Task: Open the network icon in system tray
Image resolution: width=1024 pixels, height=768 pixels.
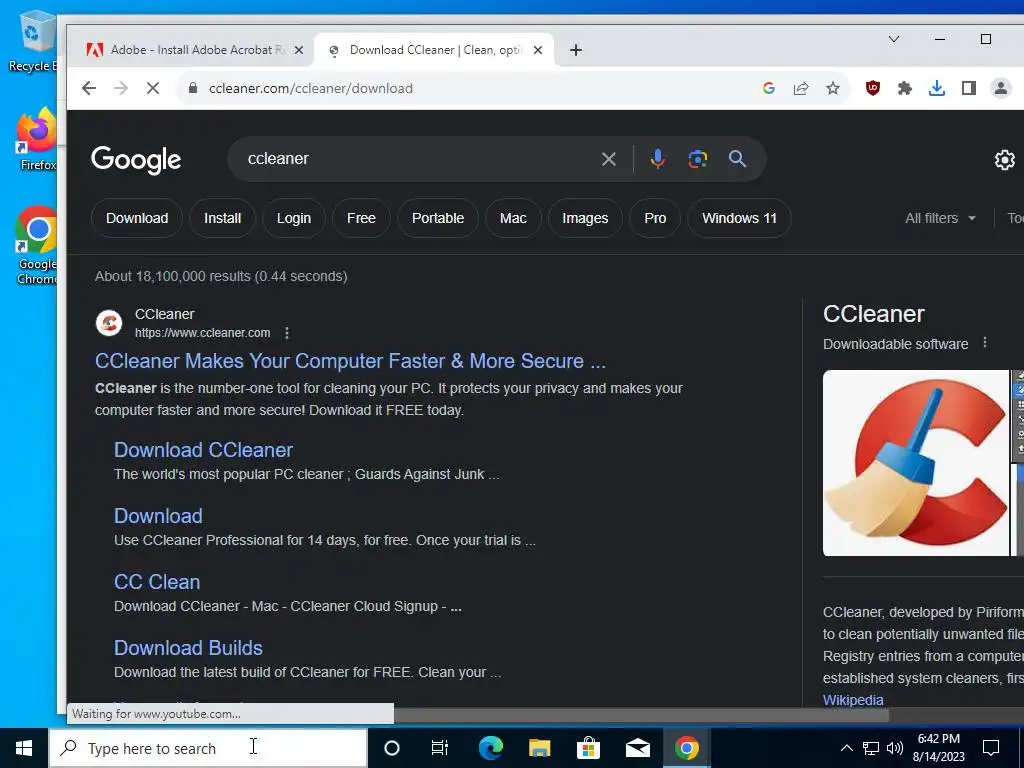Action: [x=871, y=748]
